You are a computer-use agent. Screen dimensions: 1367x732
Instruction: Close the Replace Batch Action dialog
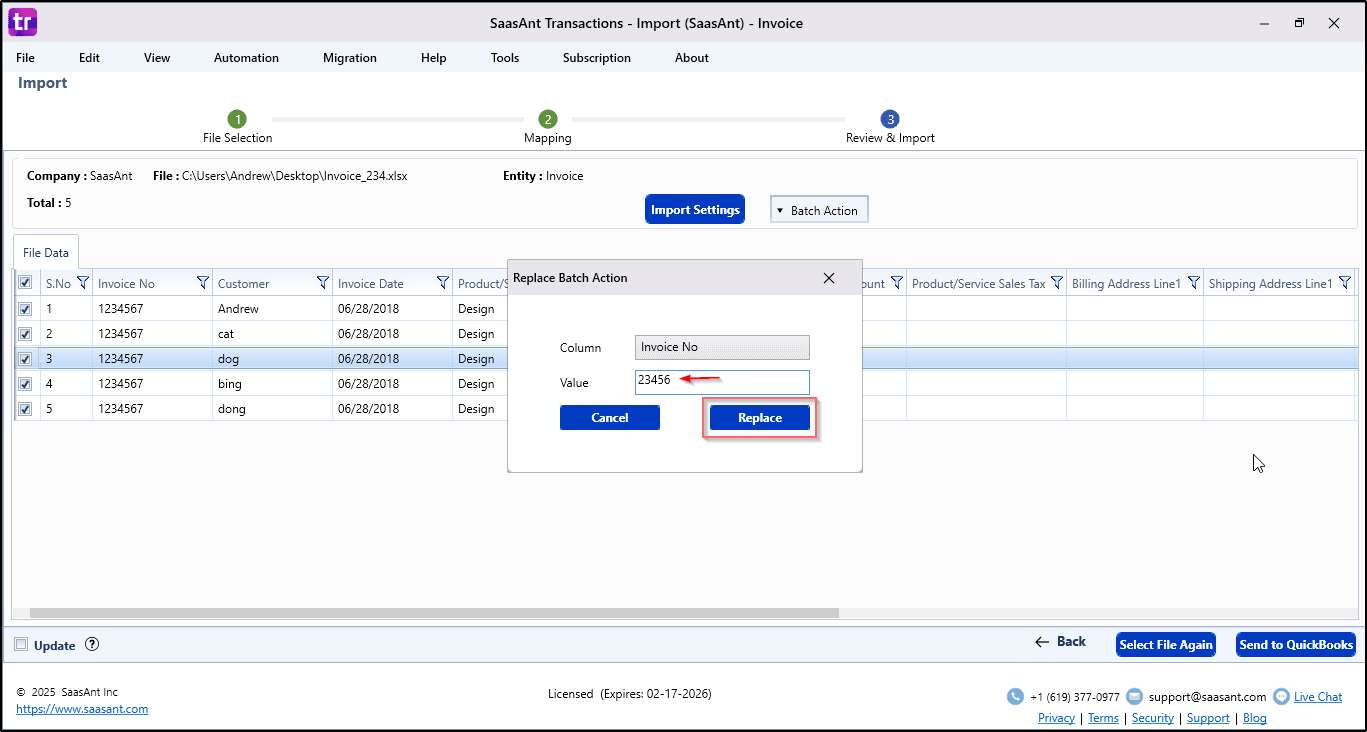pos(828,278)
